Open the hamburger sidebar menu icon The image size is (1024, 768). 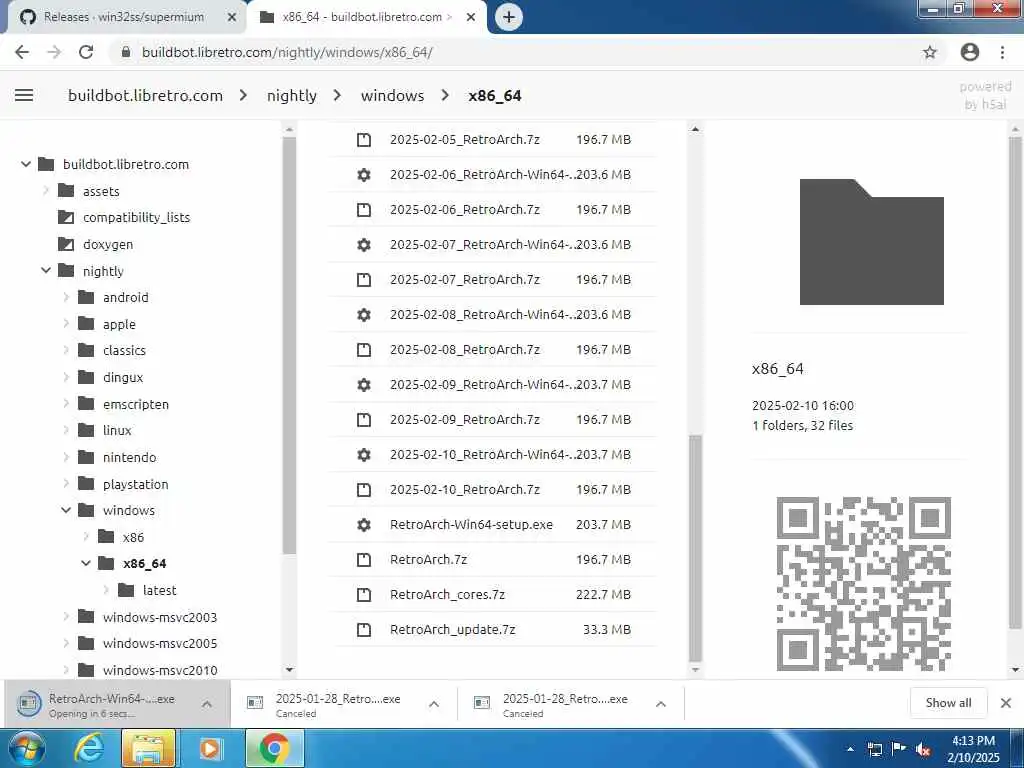click(24, 95)
